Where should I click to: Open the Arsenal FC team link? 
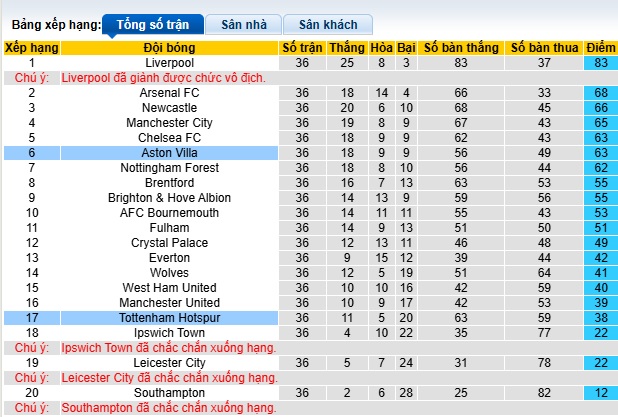(169, 93)
